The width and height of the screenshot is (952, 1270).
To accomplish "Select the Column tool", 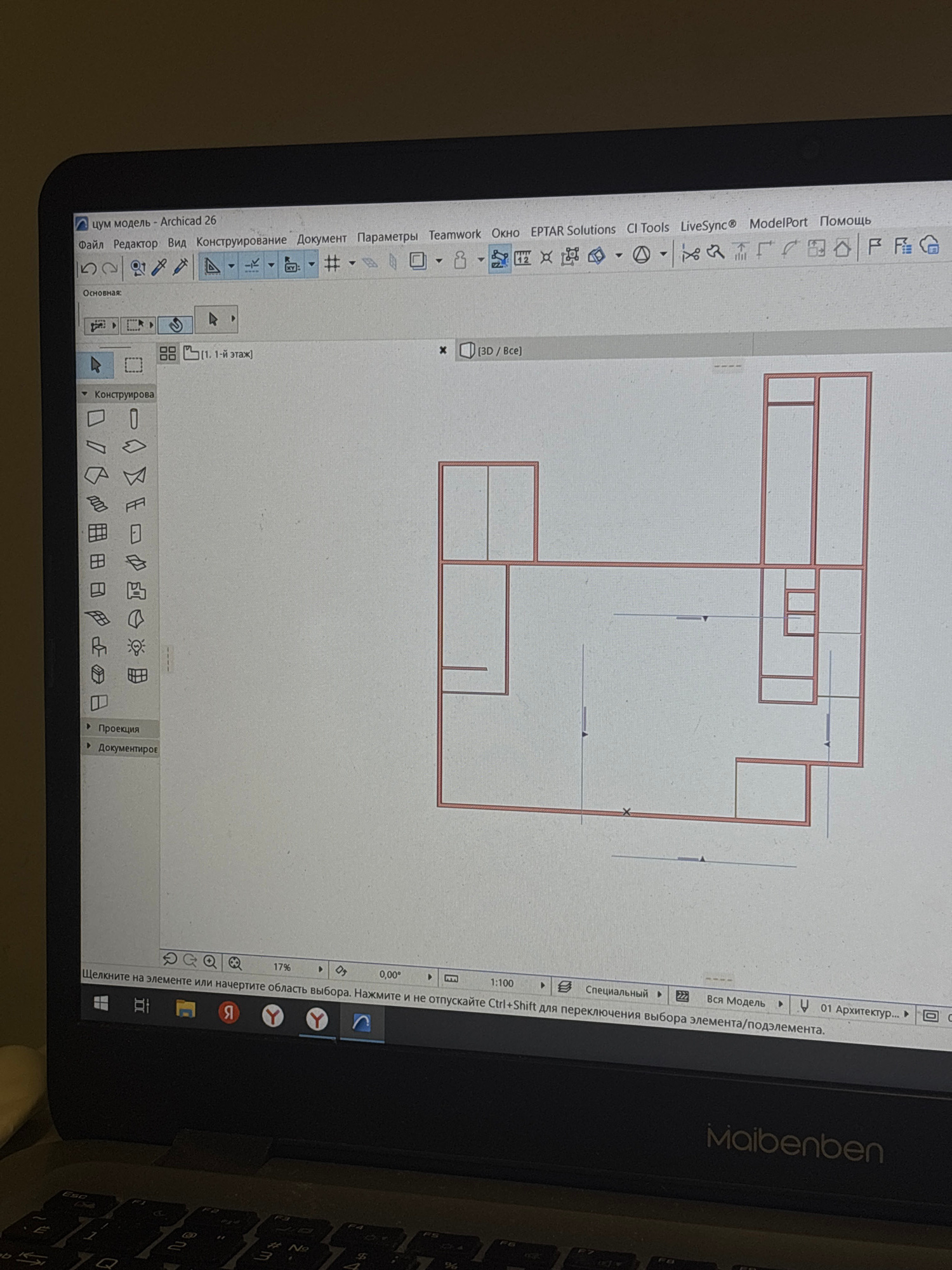I will (133, 419).
